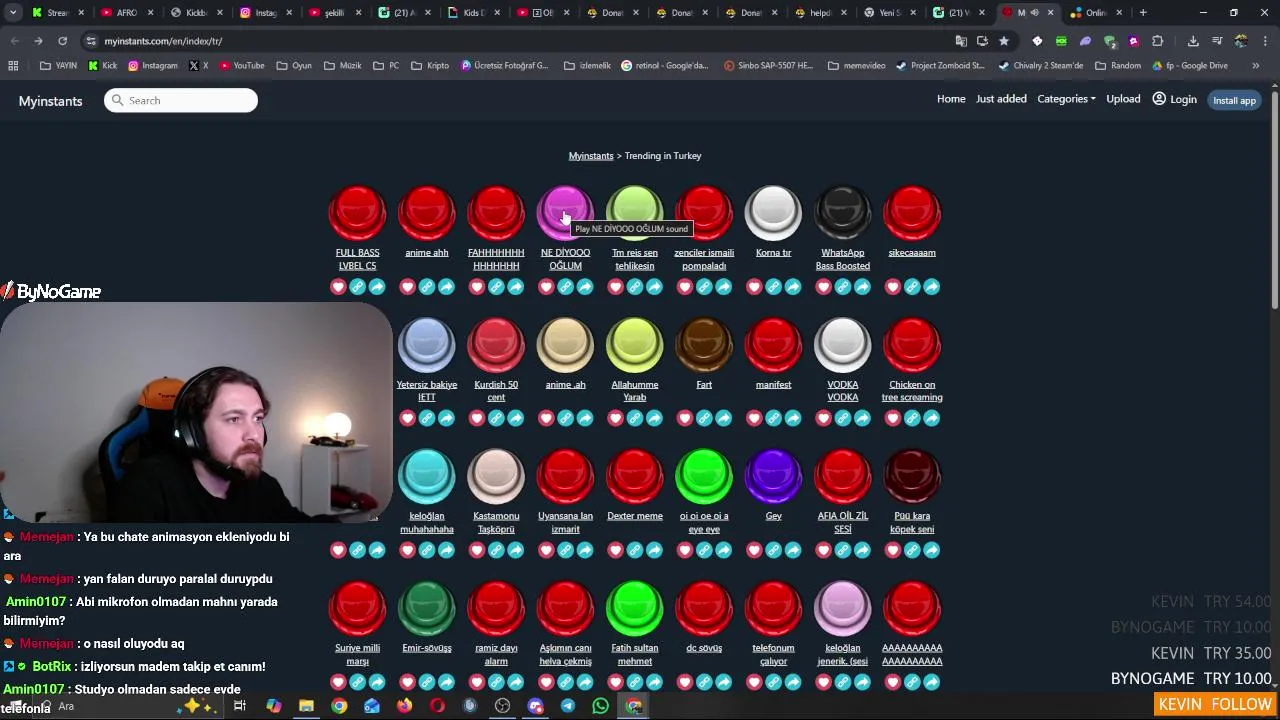Play the green oi oi oe oi a eye eye button
This screenshot has height=720, width=1280.
704,476
